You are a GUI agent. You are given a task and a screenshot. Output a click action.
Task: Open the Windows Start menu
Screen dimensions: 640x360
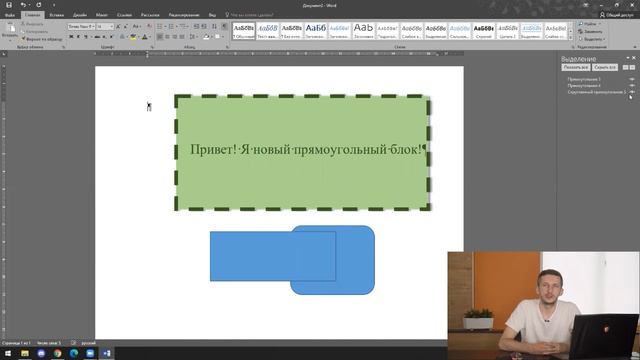click(x=8, y=353)
